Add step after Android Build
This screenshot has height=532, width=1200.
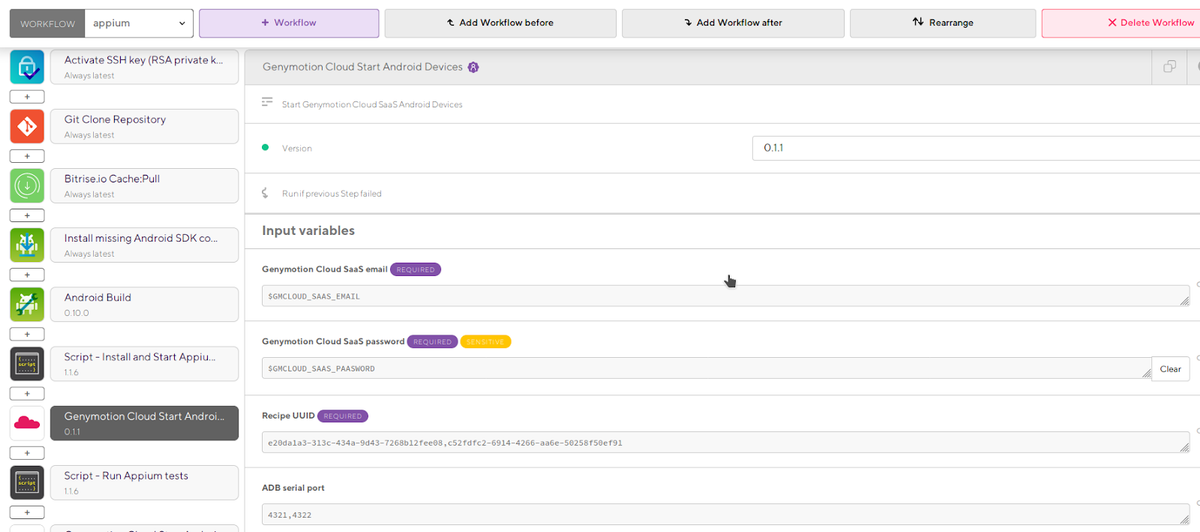click(27, 334)
